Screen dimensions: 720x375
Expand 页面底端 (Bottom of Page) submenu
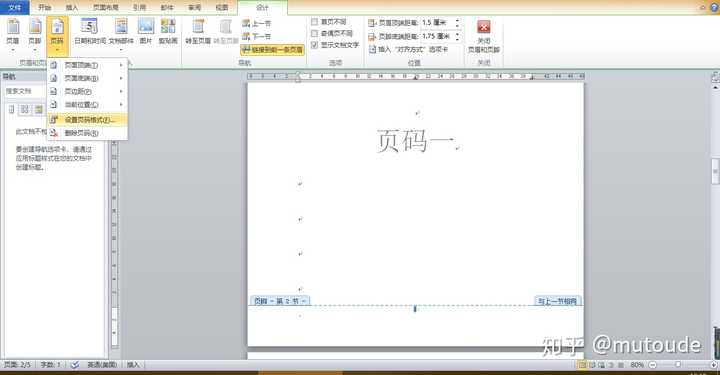[87, 78]
